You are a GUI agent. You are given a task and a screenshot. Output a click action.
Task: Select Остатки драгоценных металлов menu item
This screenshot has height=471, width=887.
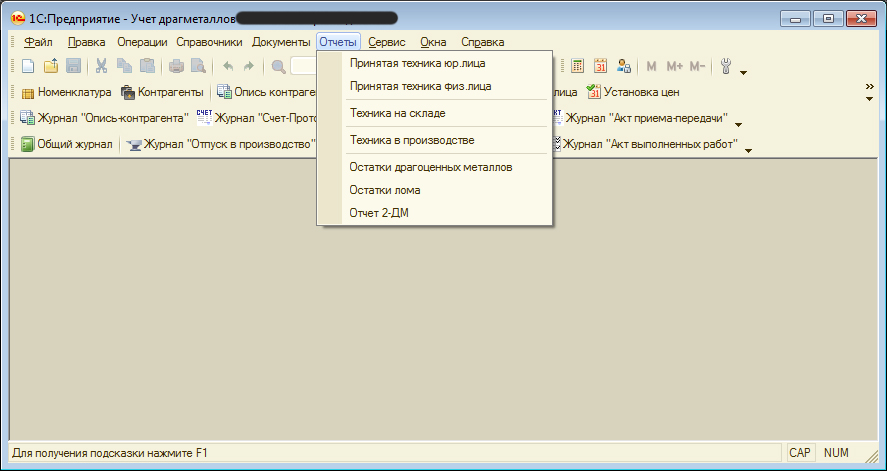click(431, 167)
